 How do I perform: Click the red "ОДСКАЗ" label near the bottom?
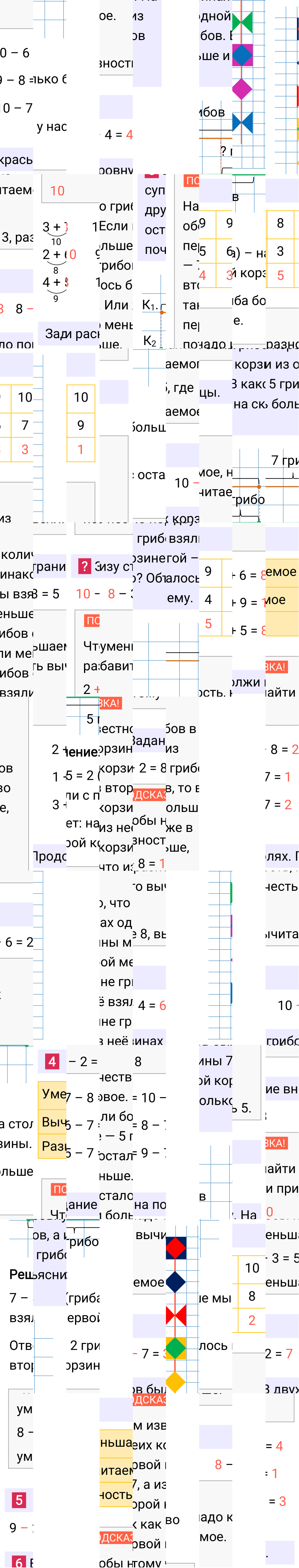tap(116, 1538)
